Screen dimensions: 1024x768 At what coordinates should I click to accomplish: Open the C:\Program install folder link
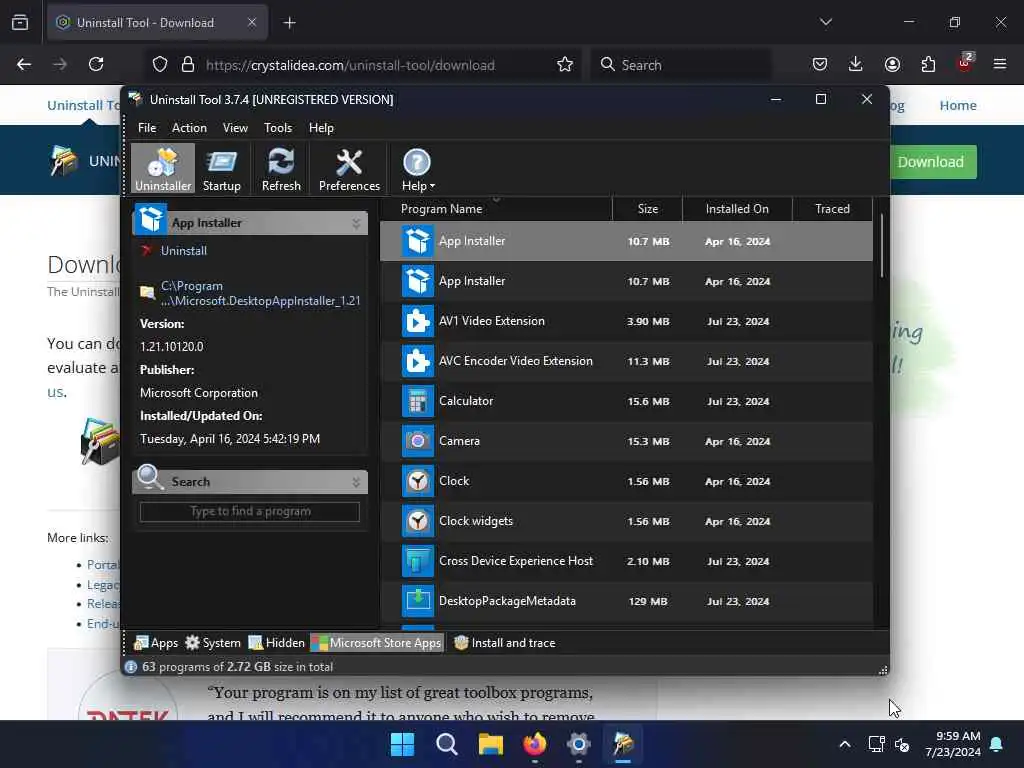(x=260, y=293)
